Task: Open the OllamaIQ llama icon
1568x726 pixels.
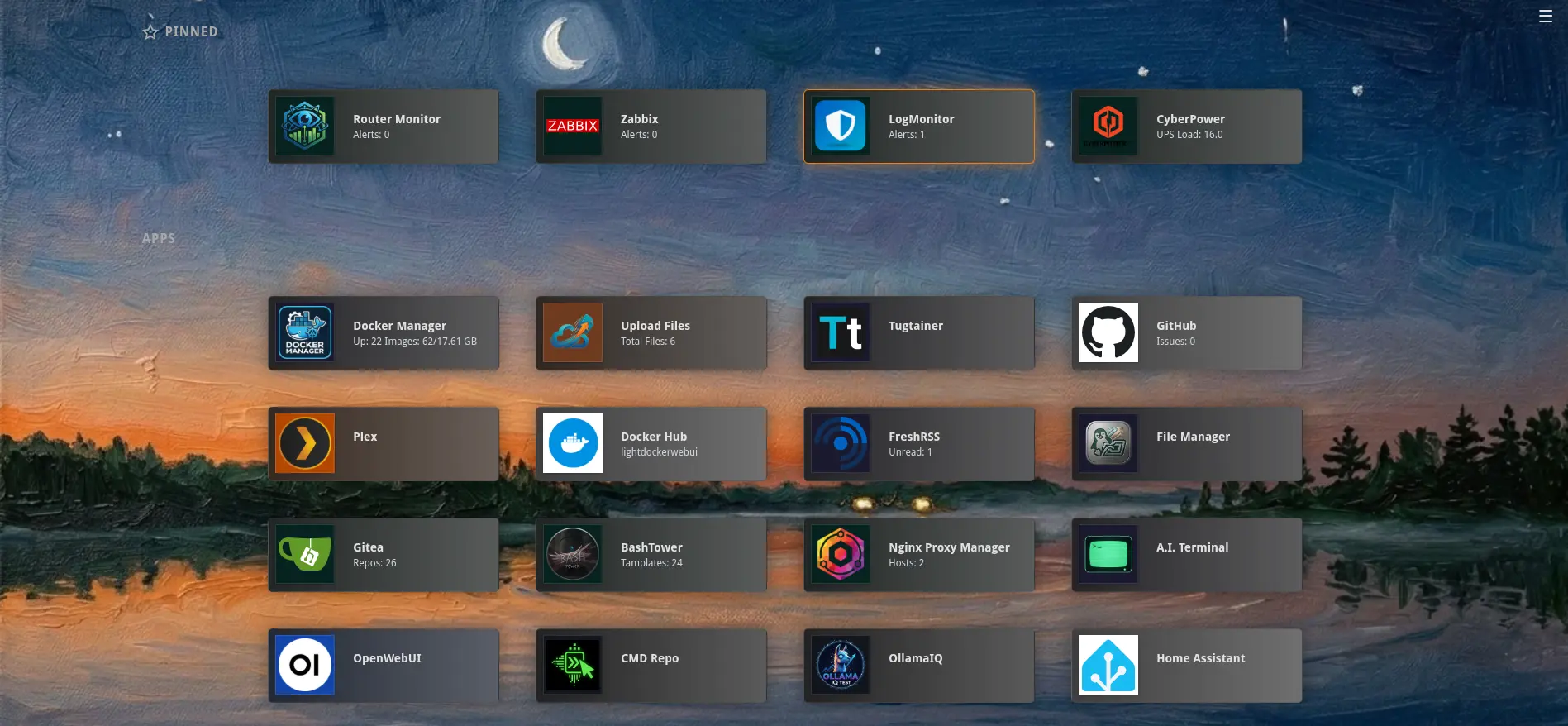Action: (x=841, y=665)
